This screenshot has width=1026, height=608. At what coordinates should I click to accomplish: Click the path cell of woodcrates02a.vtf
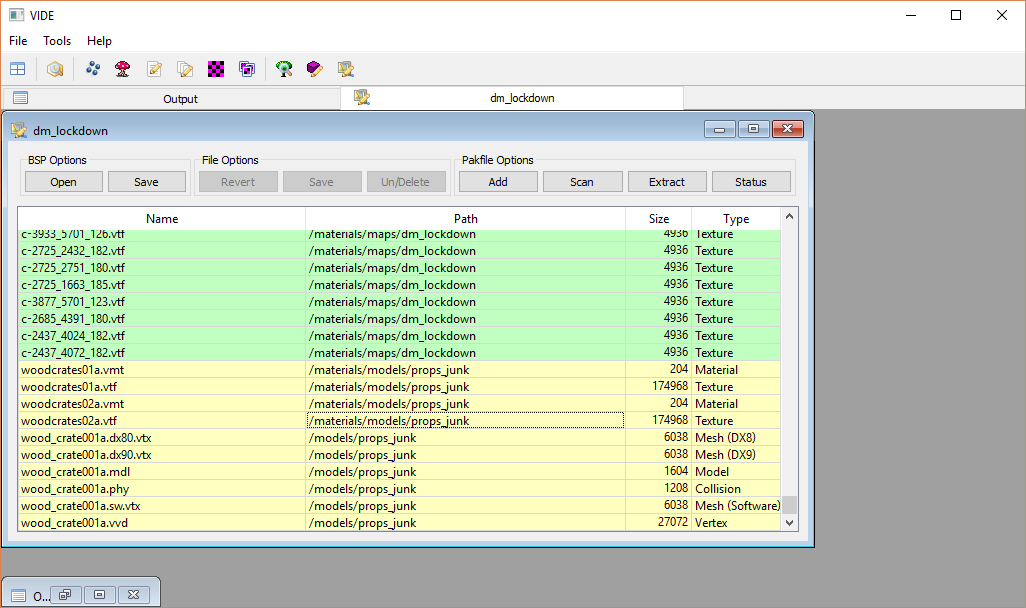(465, 421)
